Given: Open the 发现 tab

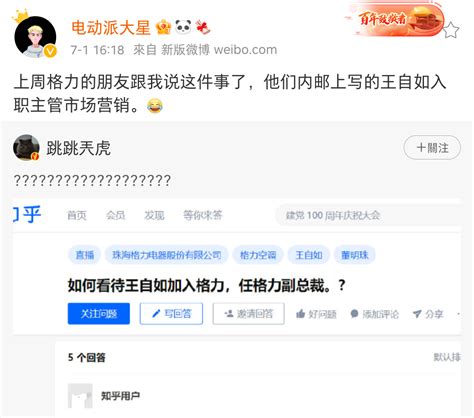Looking at the screenshot, I should [x=154, y=215].
